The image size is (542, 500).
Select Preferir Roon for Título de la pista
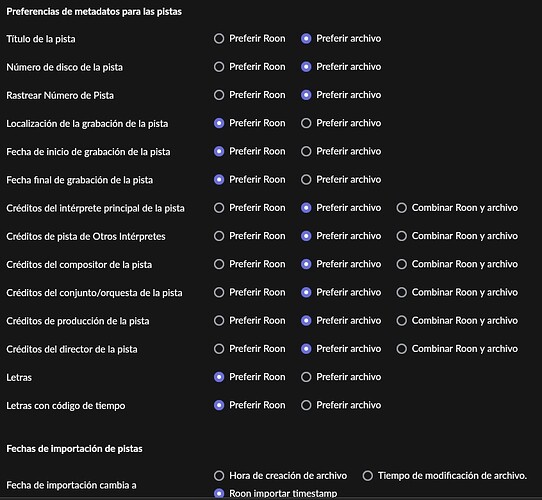click(219, 38)
